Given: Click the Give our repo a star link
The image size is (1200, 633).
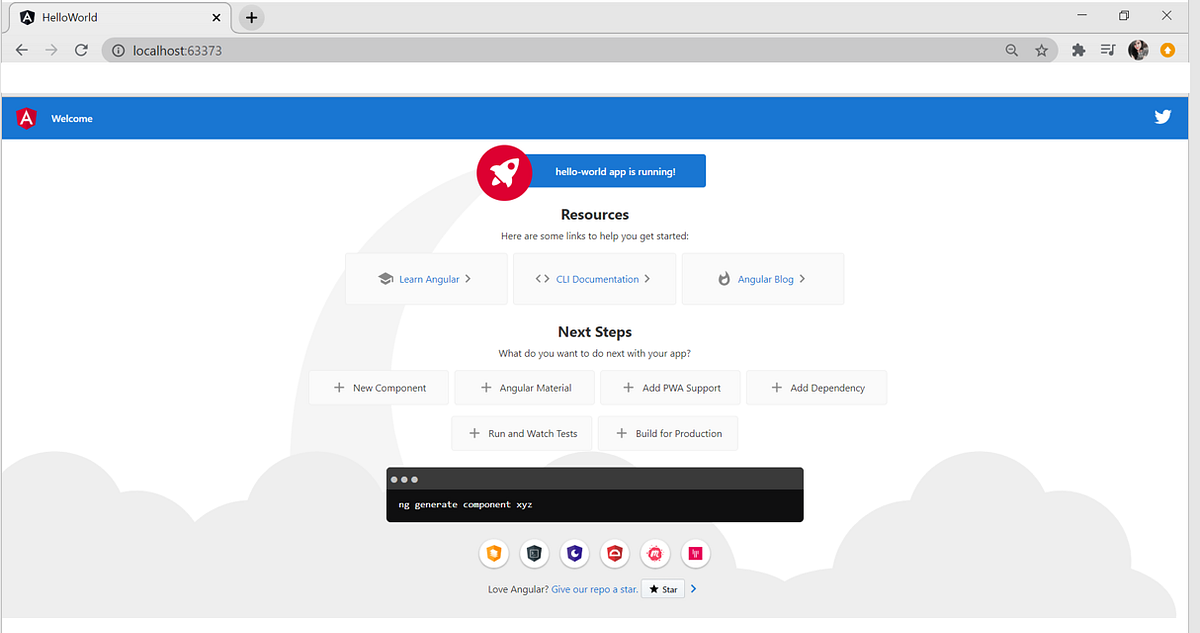Looking at the screenshot, I should (x=594, y=589).
